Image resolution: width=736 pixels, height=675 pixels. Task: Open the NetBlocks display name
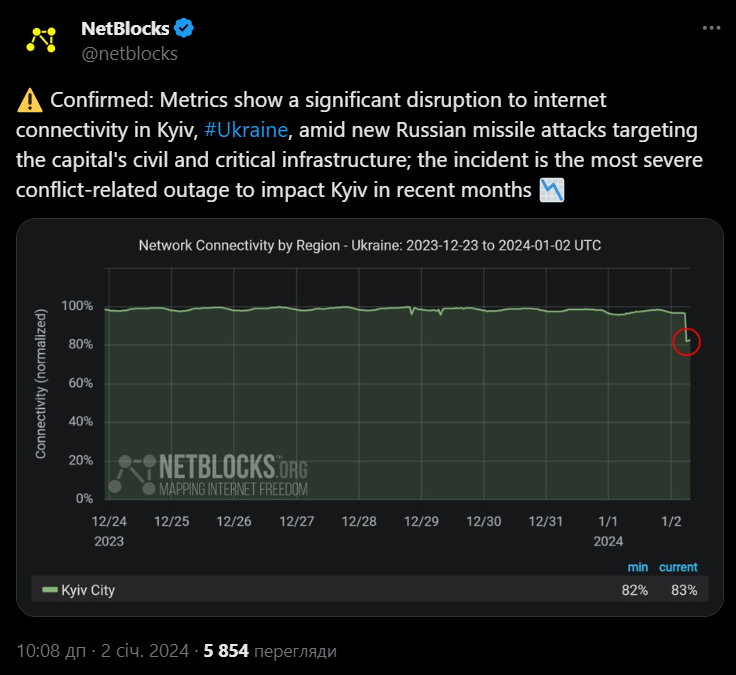point(125,29)
